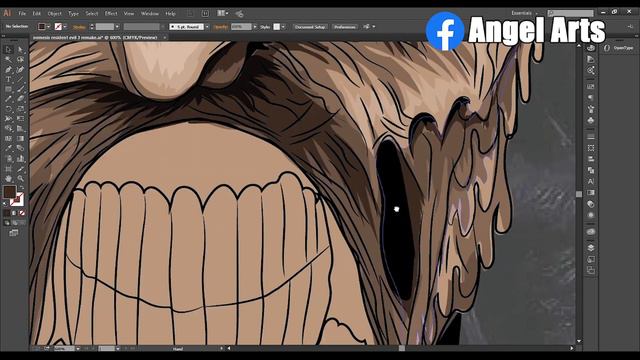Open the Symbols panel icon
The image size is (640, 360).
point(591,120)
